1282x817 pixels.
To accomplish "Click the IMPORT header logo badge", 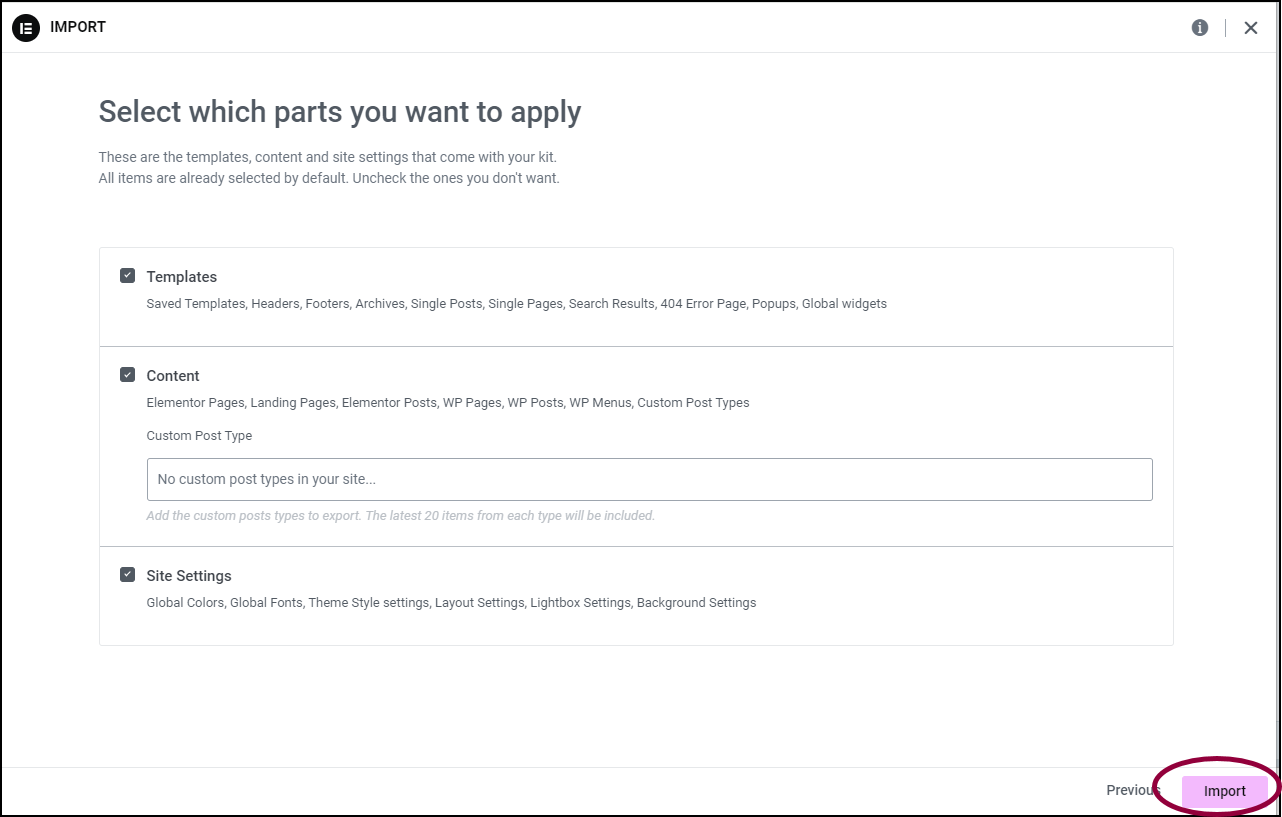I will pyautogui.click(x=24, y=27).
